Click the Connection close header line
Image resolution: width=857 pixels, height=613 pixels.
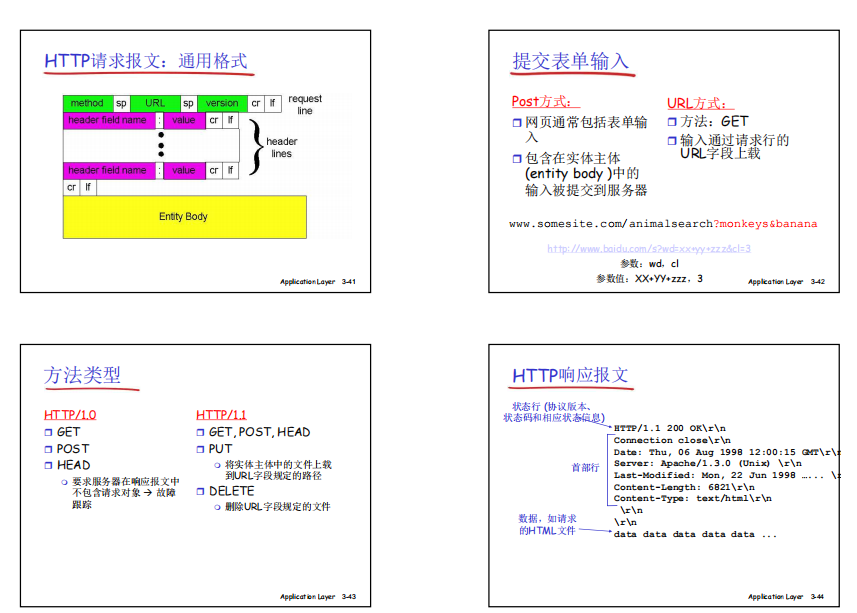pos(672,440)
